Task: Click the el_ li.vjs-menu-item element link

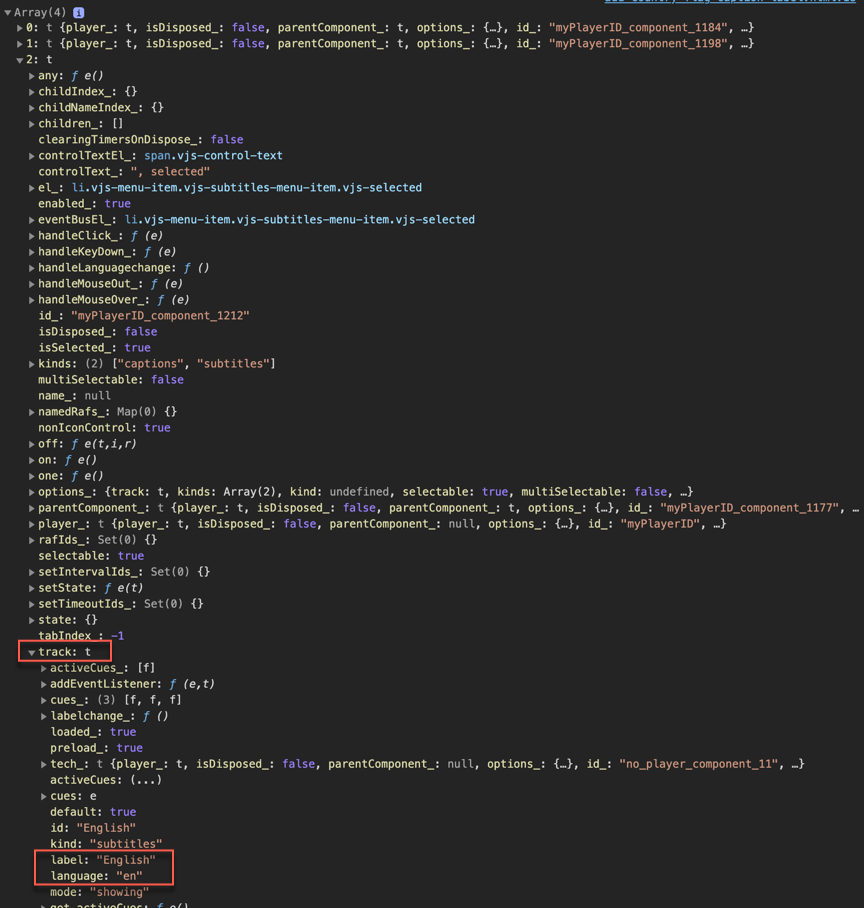Action: click(246, 188)
